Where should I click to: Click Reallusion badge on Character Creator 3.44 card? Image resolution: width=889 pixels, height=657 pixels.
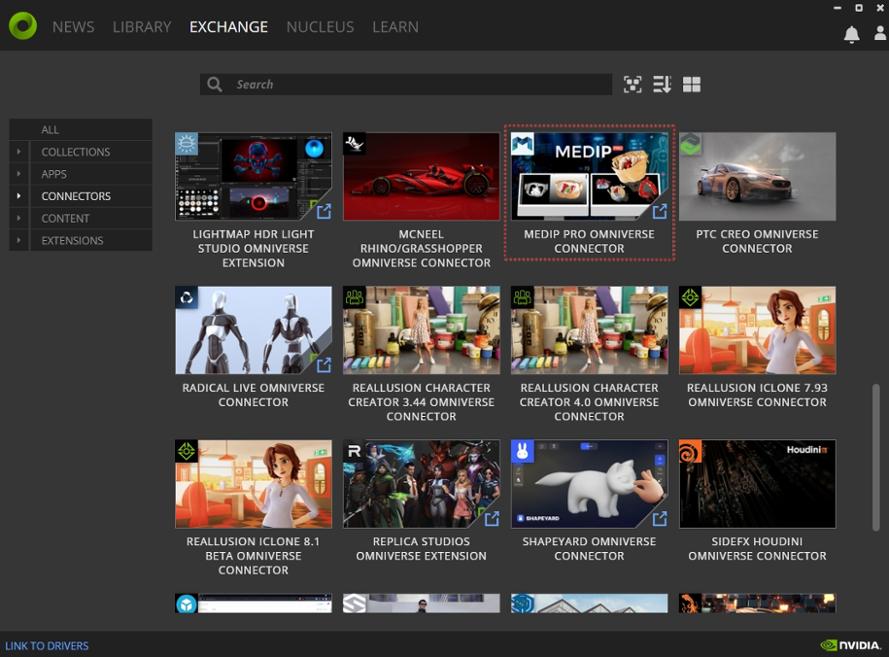[354, 298]
